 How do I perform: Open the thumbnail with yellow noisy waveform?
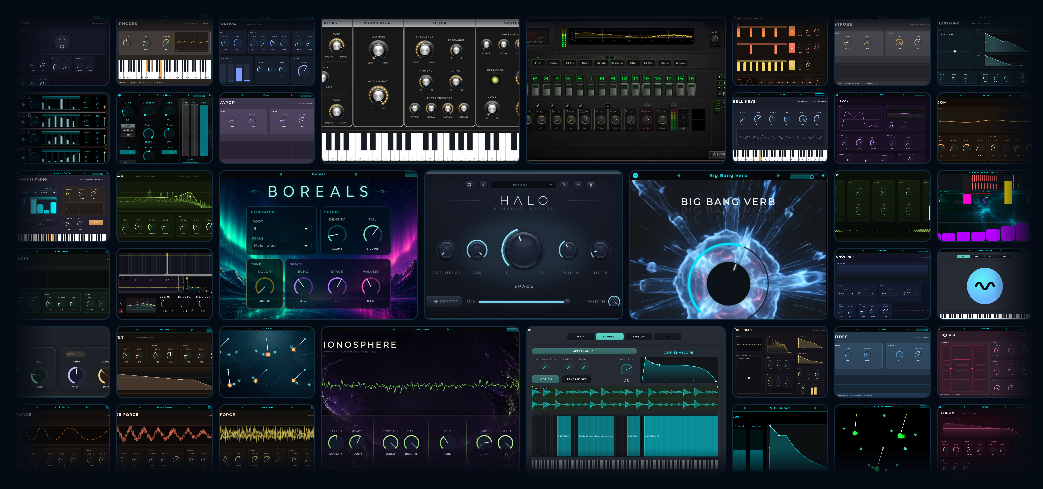267,438
